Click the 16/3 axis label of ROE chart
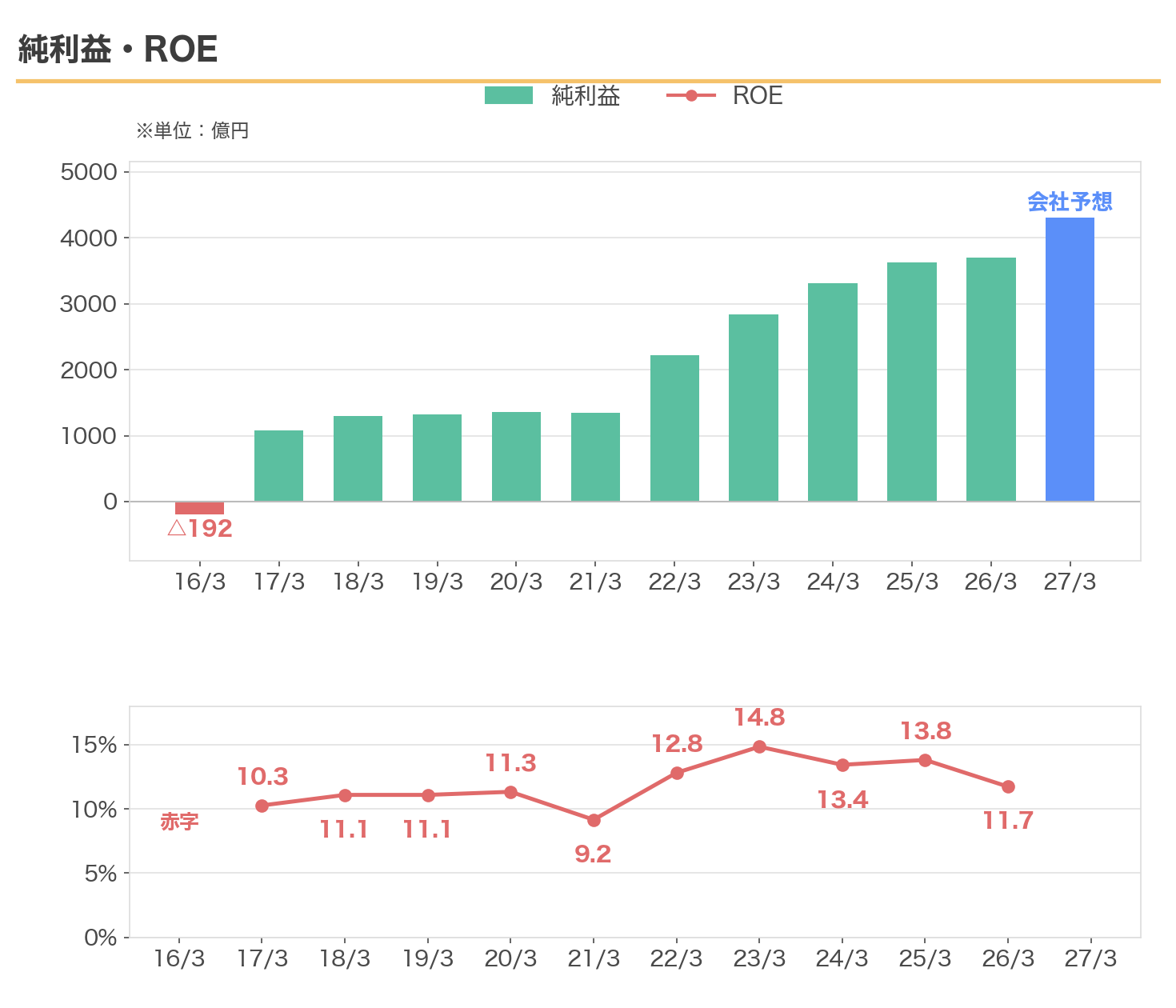Image resolution: width=1176 pixels, height=1008 pixels. point(179,958)
